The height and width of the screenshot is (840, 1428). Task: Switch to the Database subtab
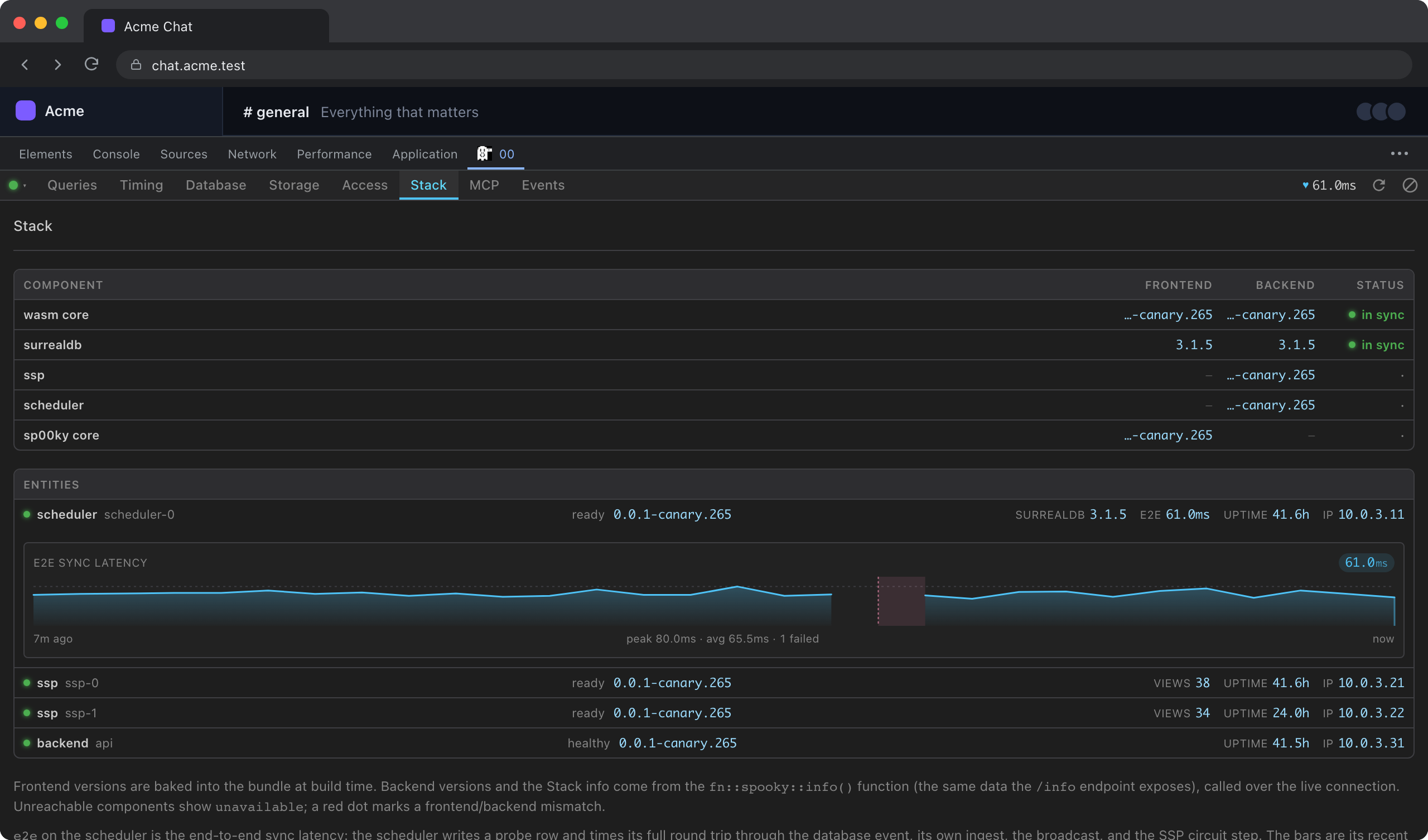click(216, 185)
